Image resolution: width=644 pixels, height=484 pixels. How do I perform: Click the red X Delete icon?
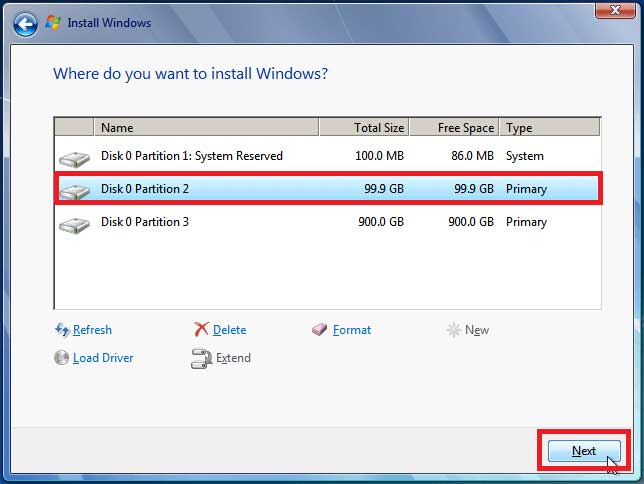click(x=201, y=330)
